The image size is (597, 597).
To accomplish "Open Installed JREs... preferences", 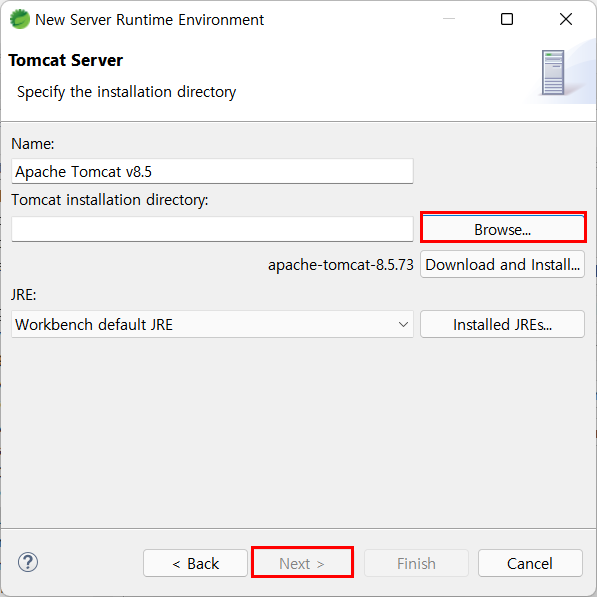I will click(x=502, y=324).
